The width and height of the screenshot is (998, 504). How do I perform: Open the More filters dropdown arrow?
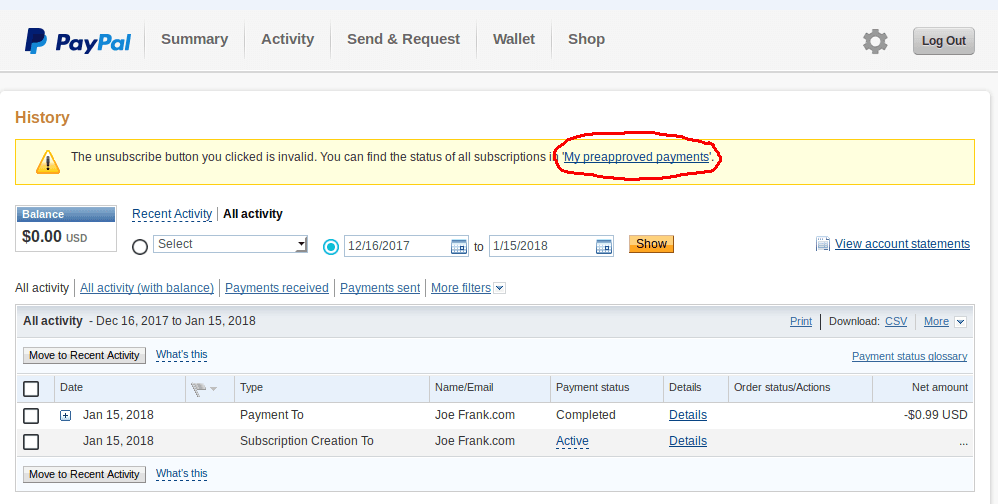point(500,288)
